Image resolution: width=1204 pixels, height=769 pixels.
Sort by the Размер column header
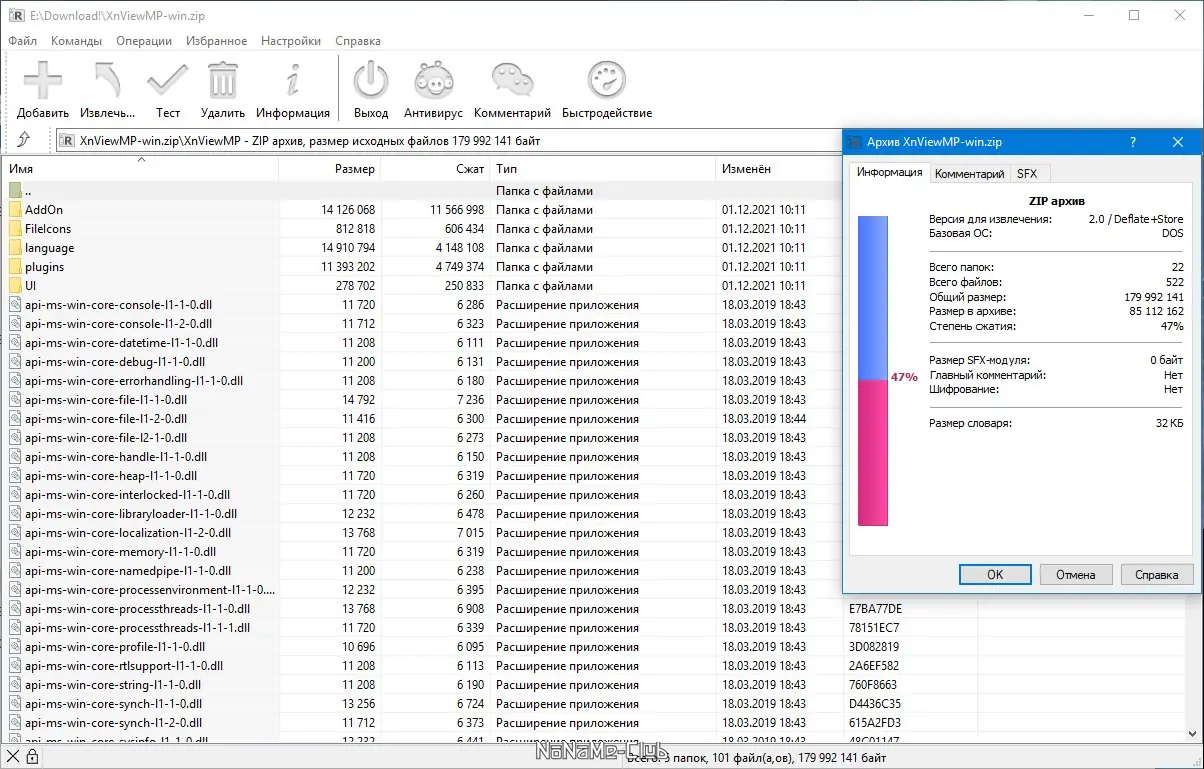[330, 169]
